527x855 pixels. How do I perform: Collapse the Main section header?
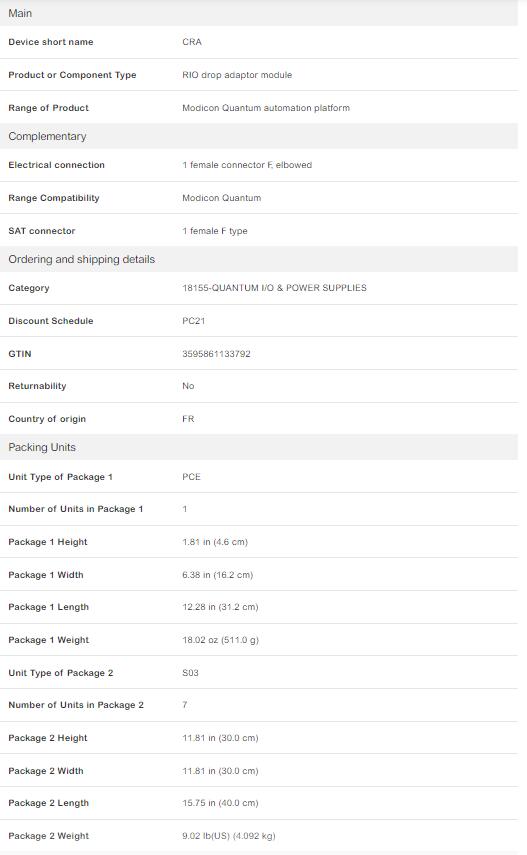259,13
